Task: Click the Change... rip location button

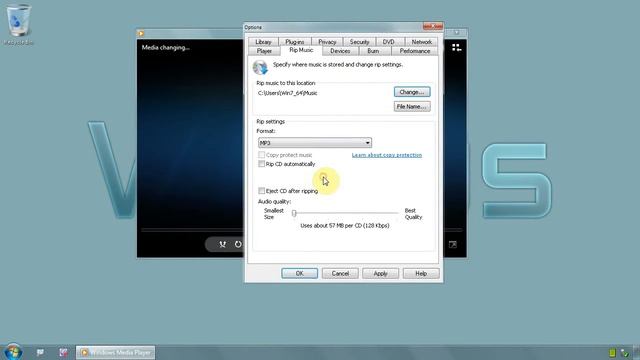Action: click(x=412, y=92)
